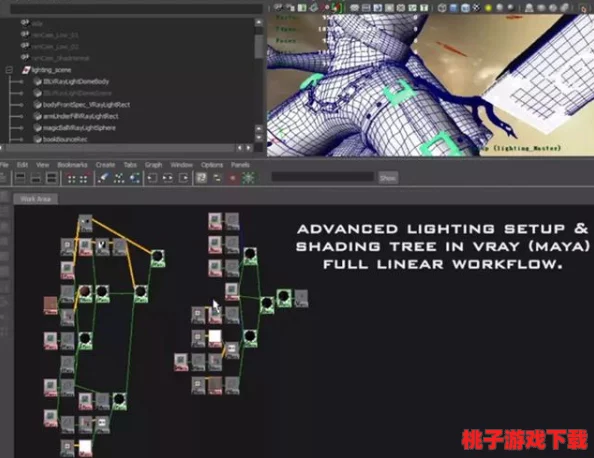Open the File menu in Hypershade
594x458 pixels.
click(4, 165)
